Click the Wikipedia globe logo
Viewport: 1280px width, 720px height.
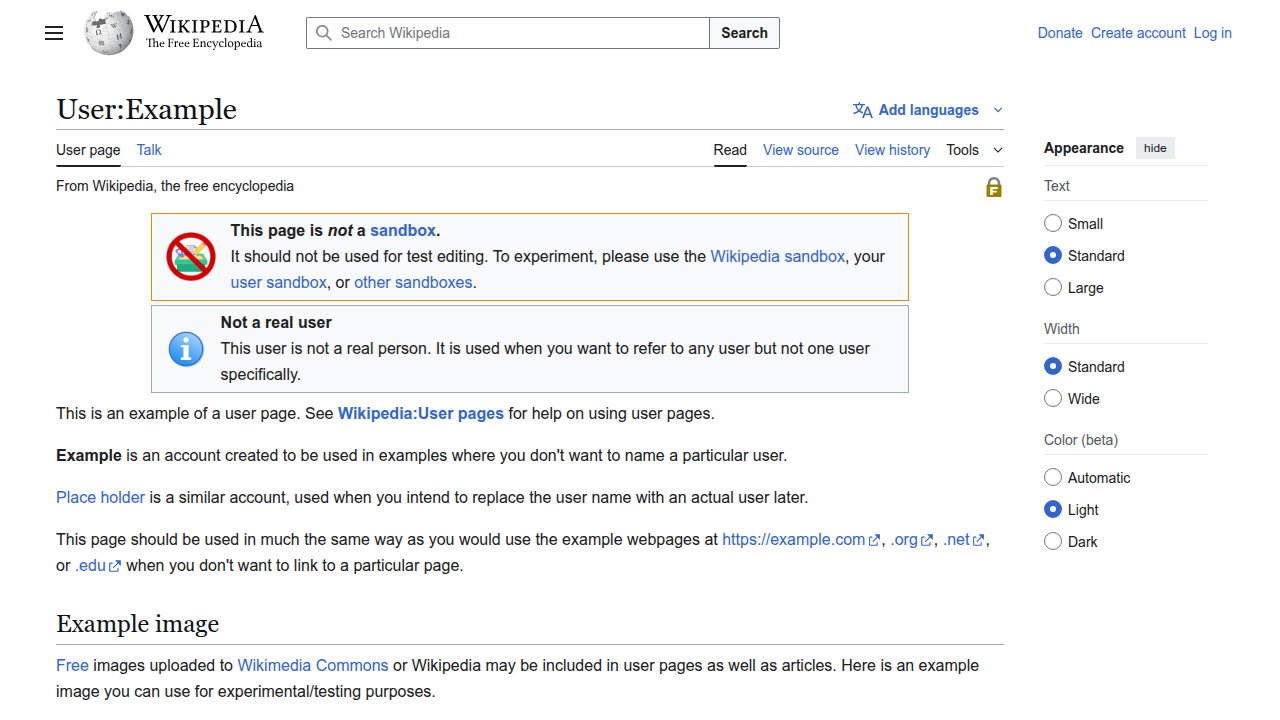point(108,32)
